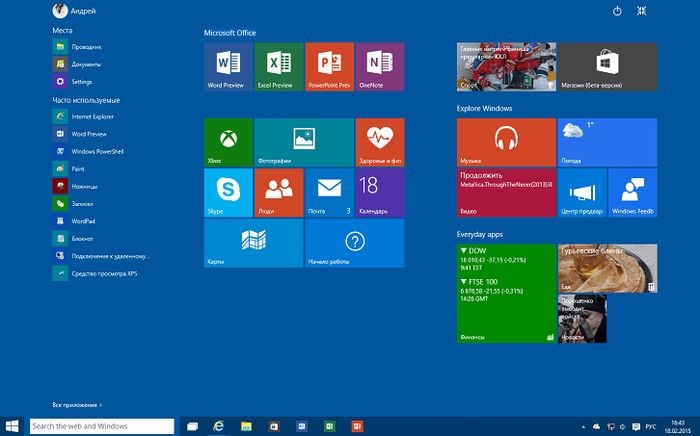Screen dimensions: 700x436
Task: Open the Word Preview tile
Action: [228, 67]
